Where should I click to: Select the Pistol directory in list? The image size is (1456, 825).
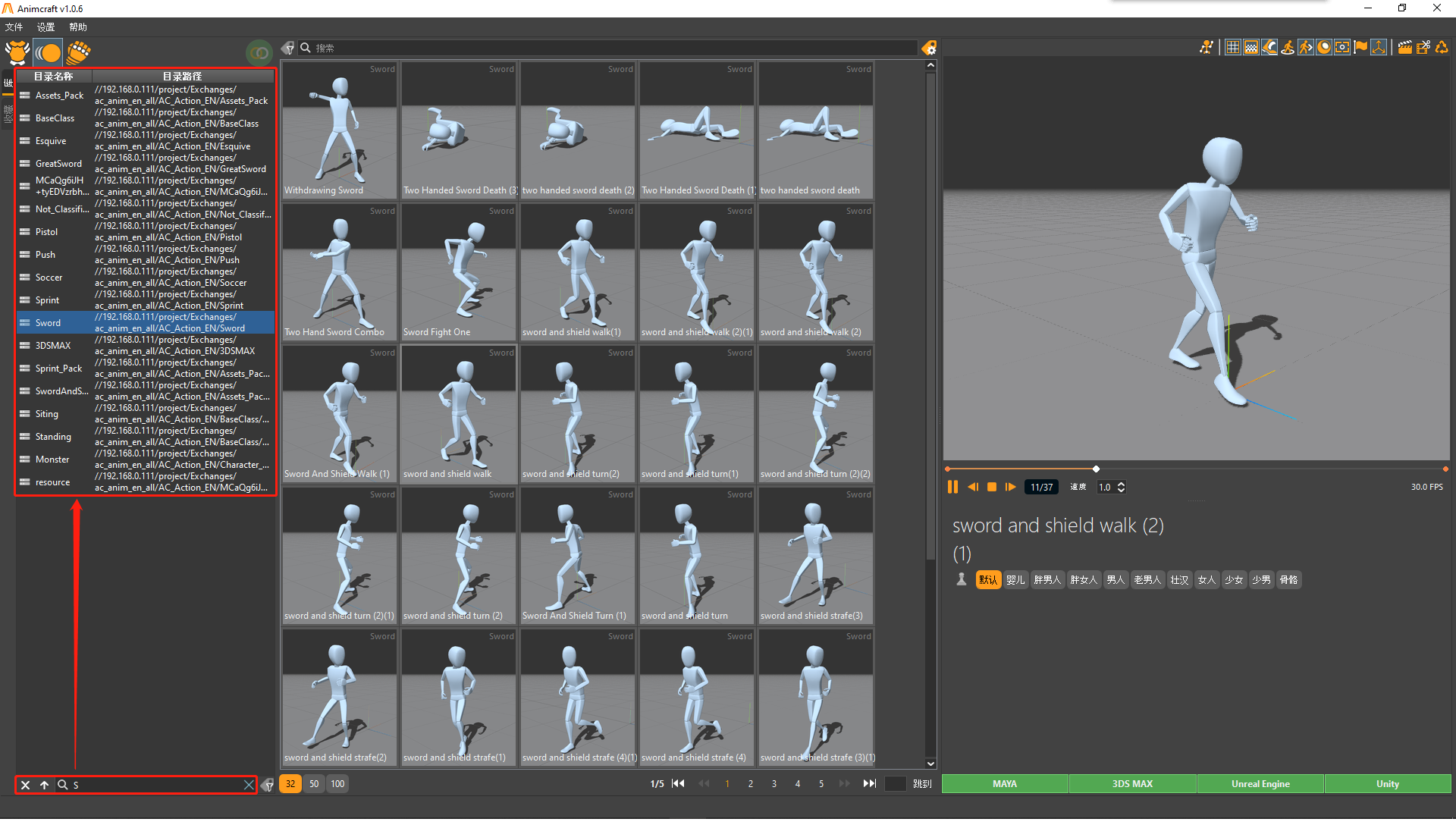46,232
